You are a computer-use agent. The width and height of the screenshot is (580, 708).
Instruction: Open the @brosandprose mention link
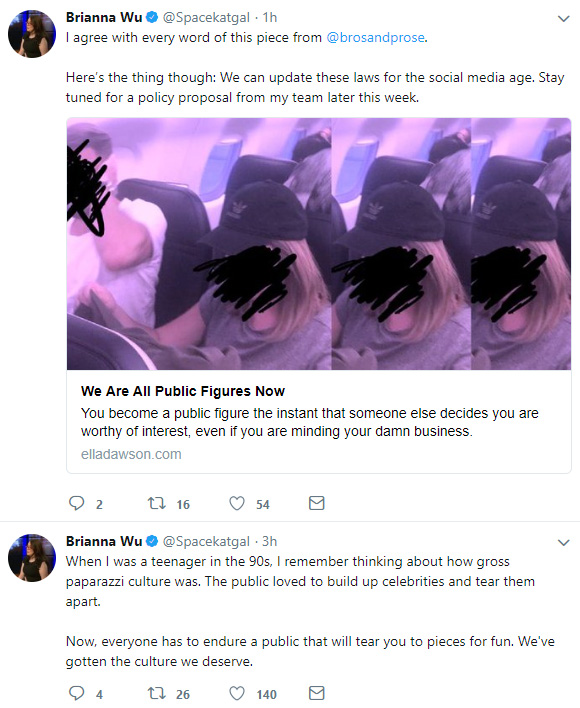coord(375,37)
